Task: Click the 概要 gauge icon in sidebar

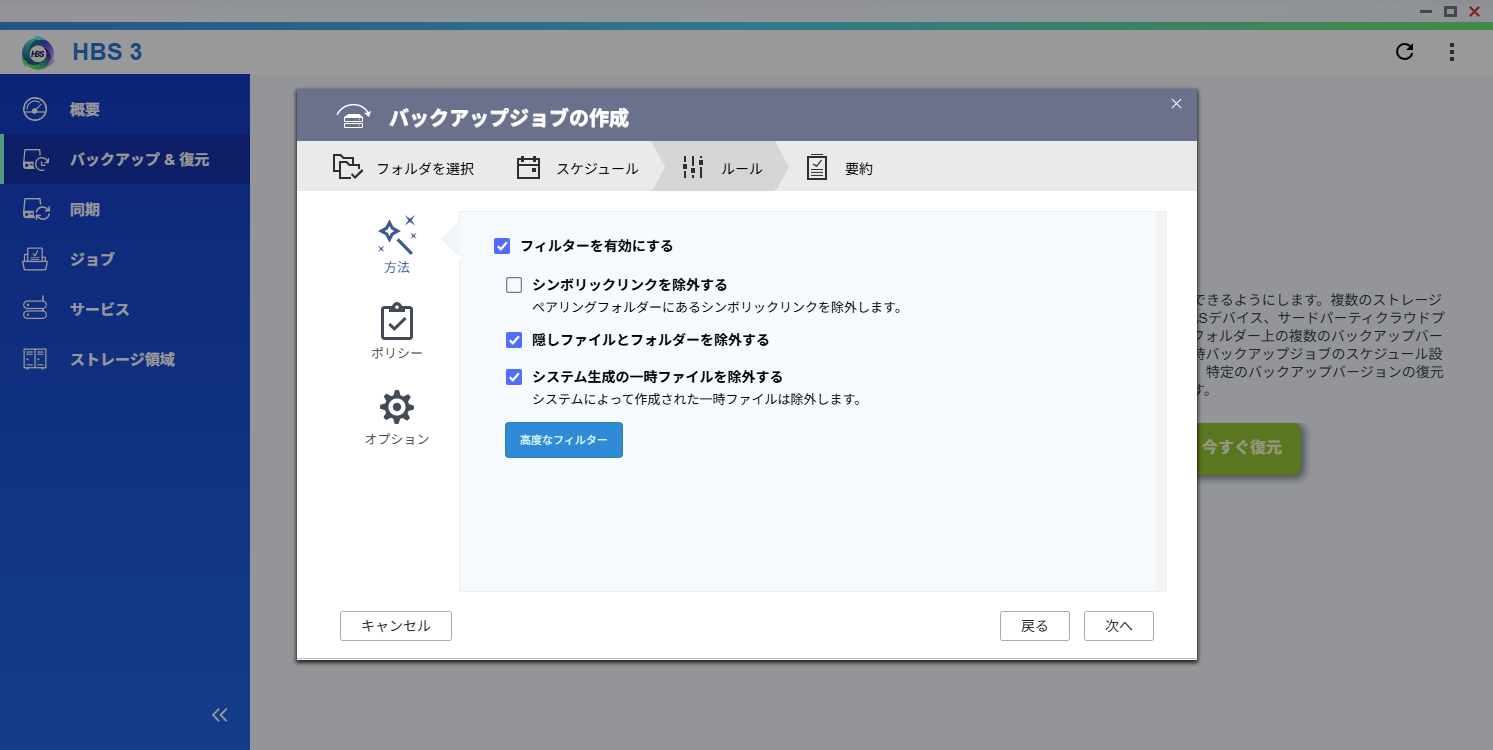Action: pos(35,110)
